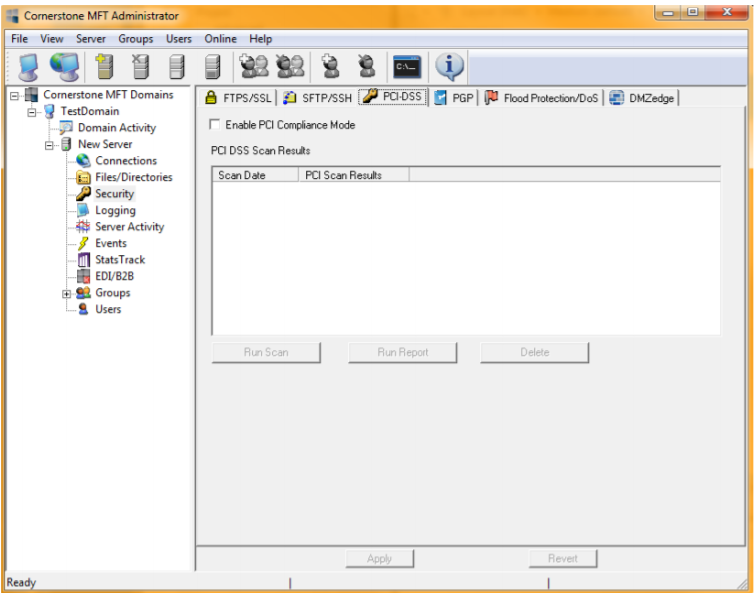
Task: Switch to the PGP tab
Action: pos(453,98)
